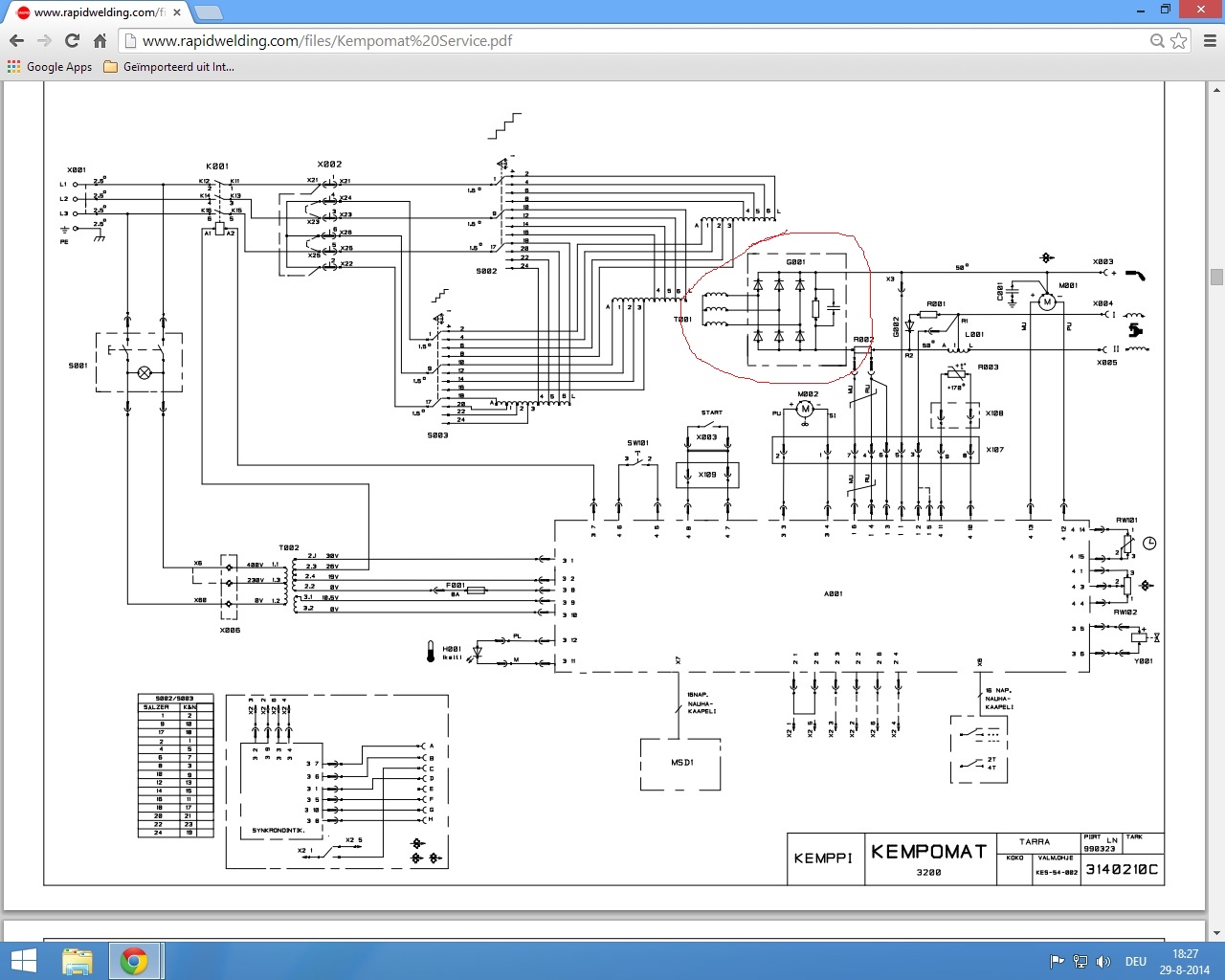Open the clock showing 18:27
Image resolution: width=1225 pixels, height=980 pixels.
1185,961
